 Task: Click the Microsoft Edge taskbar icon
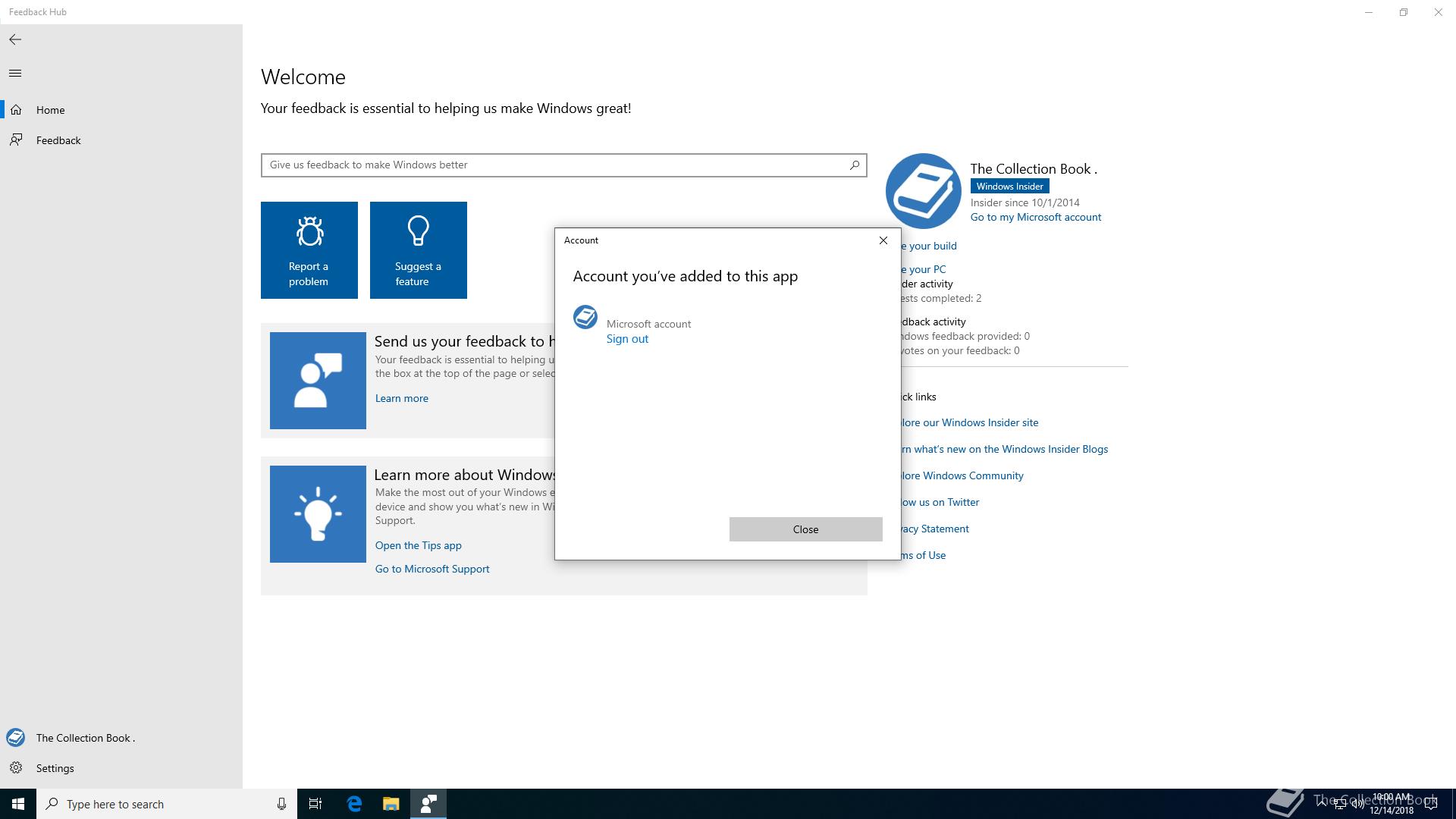tap(354, 804)
